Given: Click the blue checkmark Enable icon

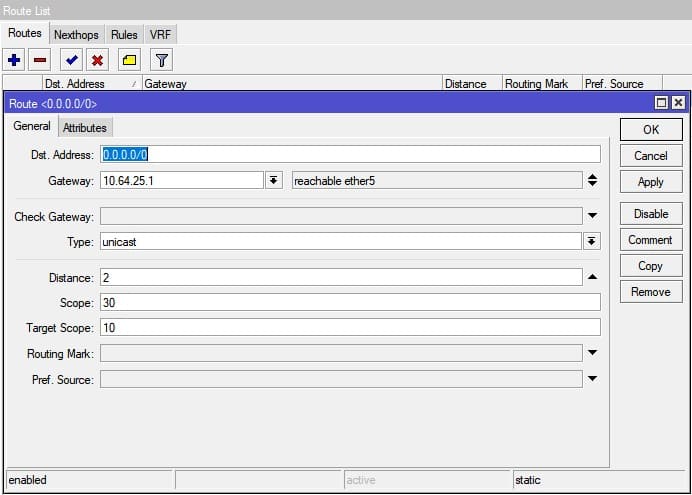Looking at the screenshot, I should [71, 60].
